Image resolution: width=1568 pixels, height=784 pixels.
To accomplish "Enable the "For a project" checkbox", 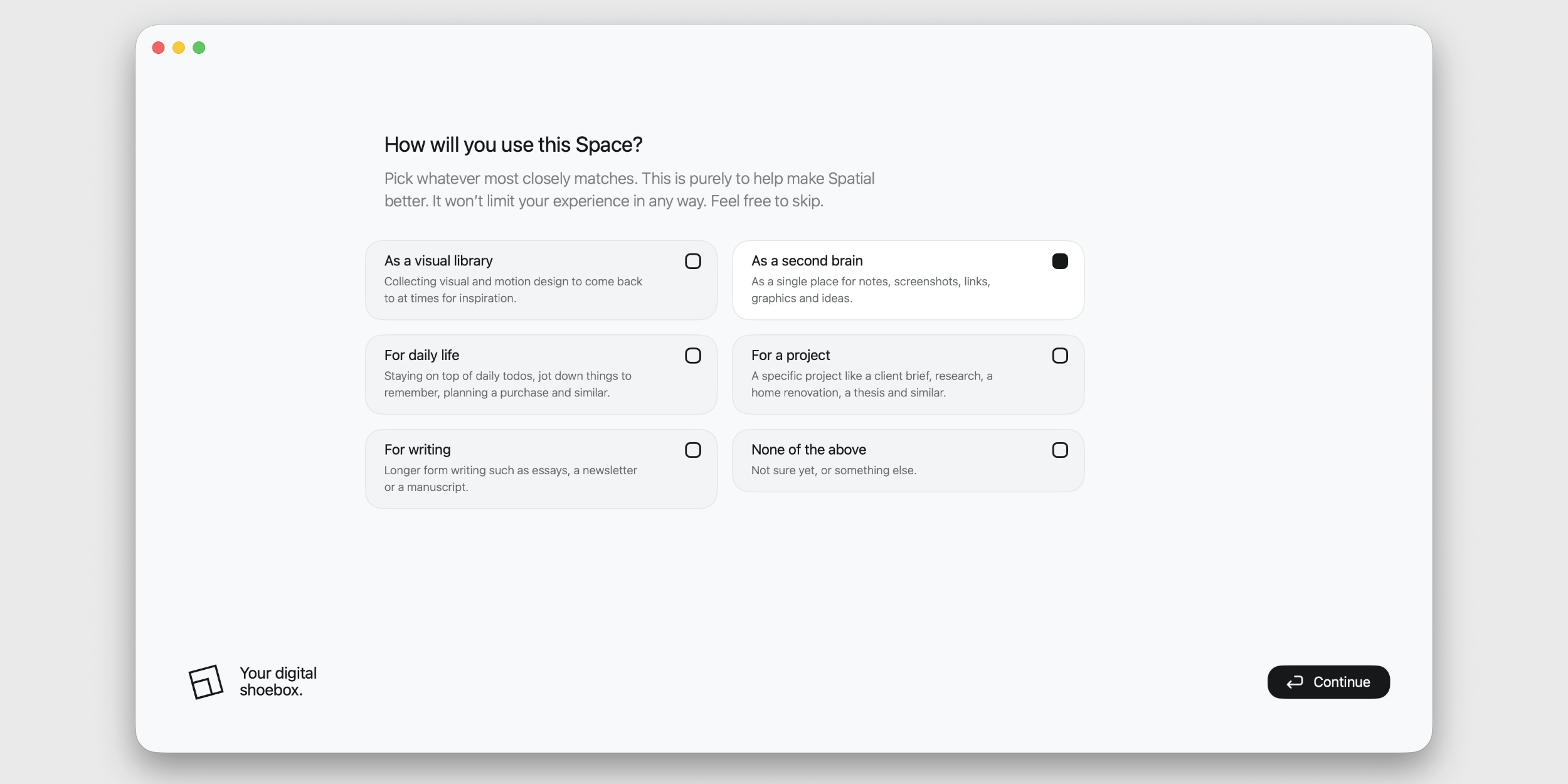I will (x=1059, y=356).
